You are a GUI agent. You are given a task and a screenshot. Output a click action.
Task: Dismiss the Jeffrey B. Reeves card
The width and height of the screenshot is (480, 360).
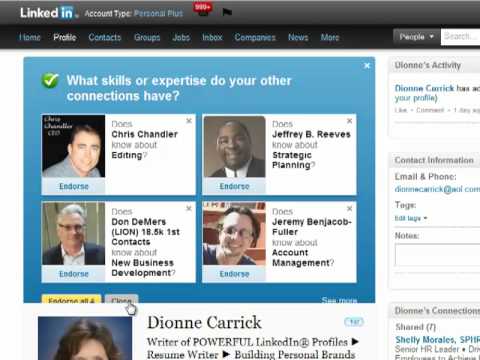coord(349,121)
